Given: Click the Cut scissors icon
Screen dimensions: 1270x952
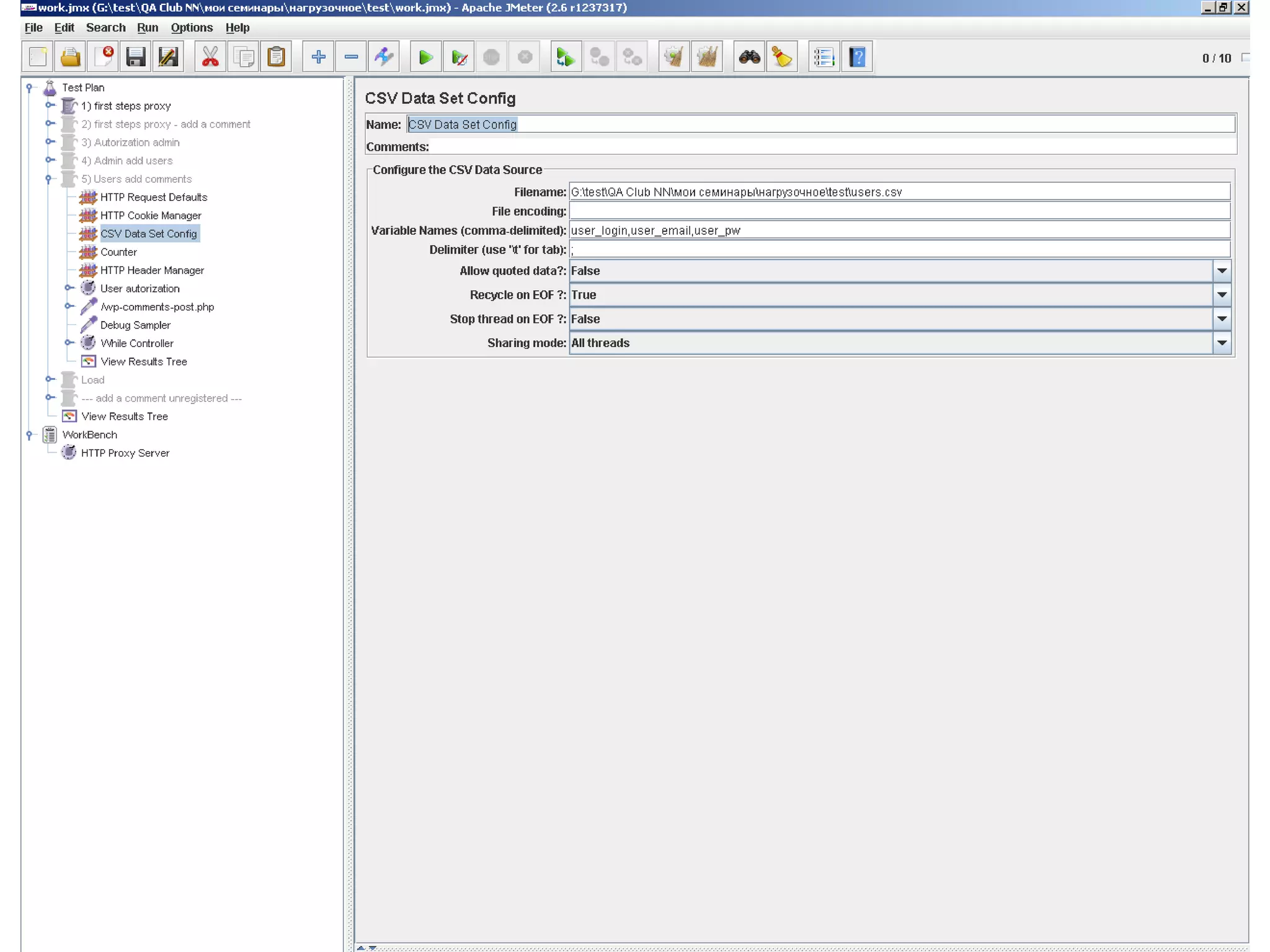Looking at the screenshot, I should (x=210, y=58).
